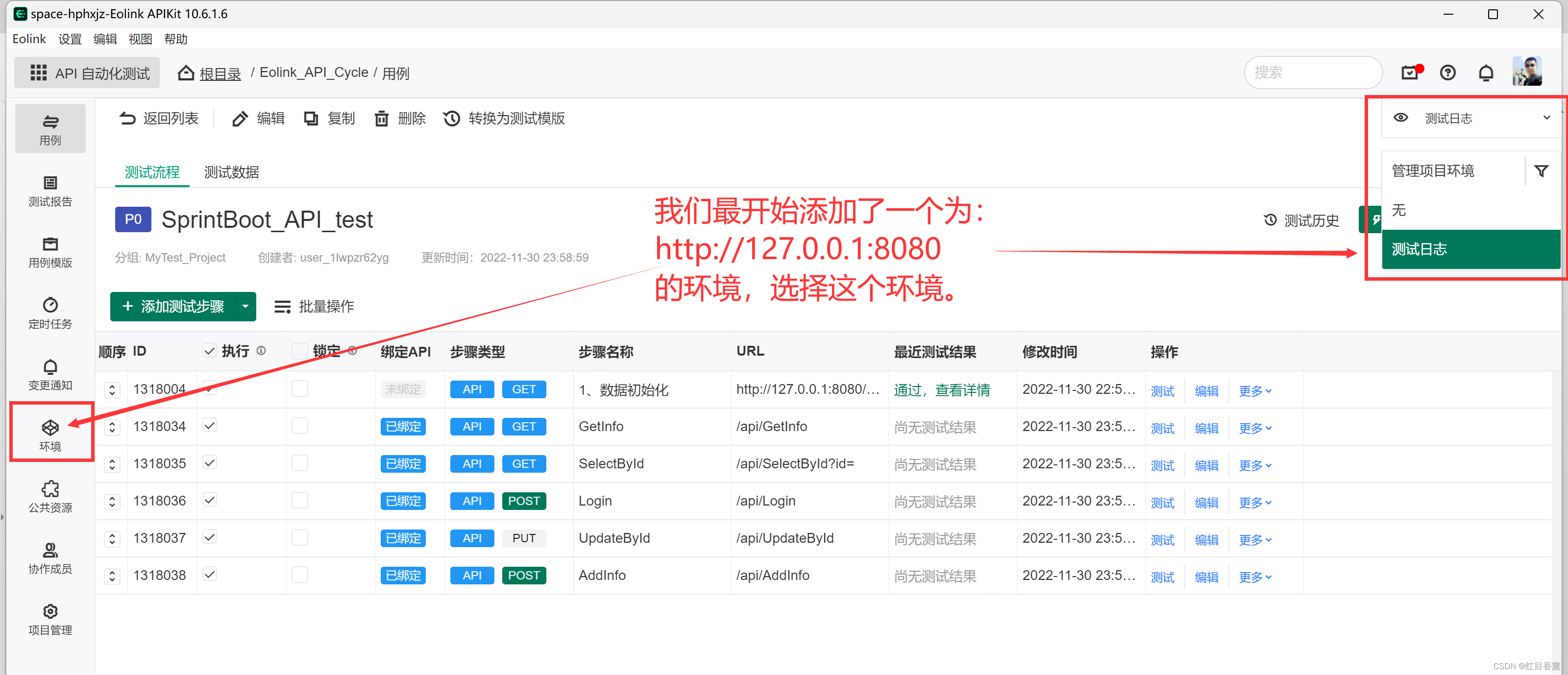
Task: Click the 删除 trash icon
Action: pyautogui.click(x=382, y=119)
